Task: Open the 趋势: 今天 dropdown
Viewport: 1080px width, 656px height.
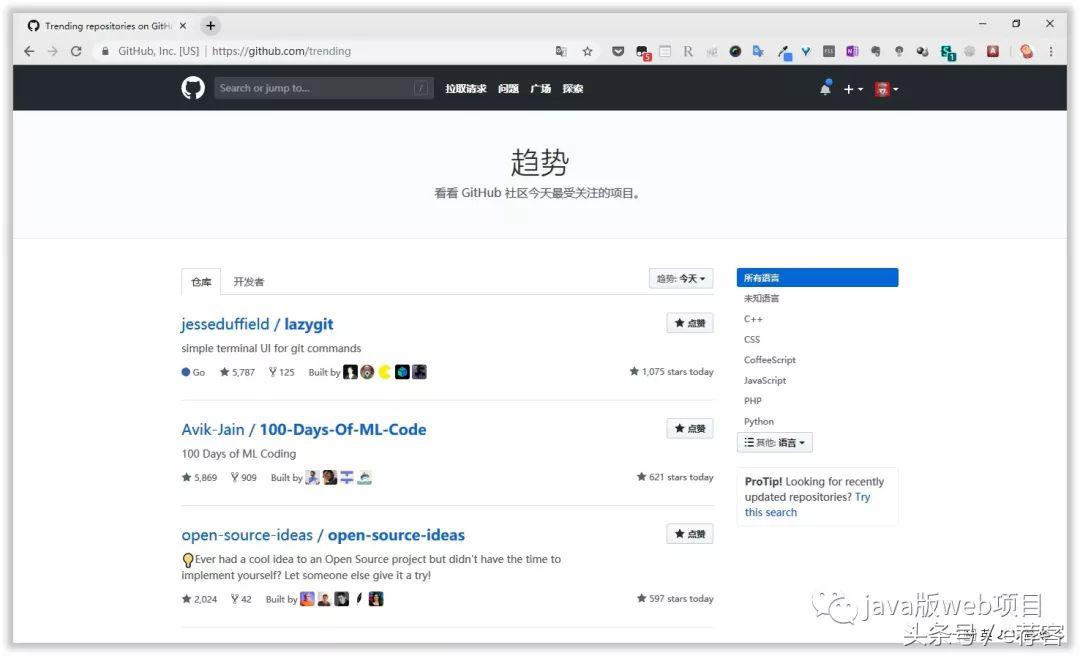Action: click(x=681, y=278)
